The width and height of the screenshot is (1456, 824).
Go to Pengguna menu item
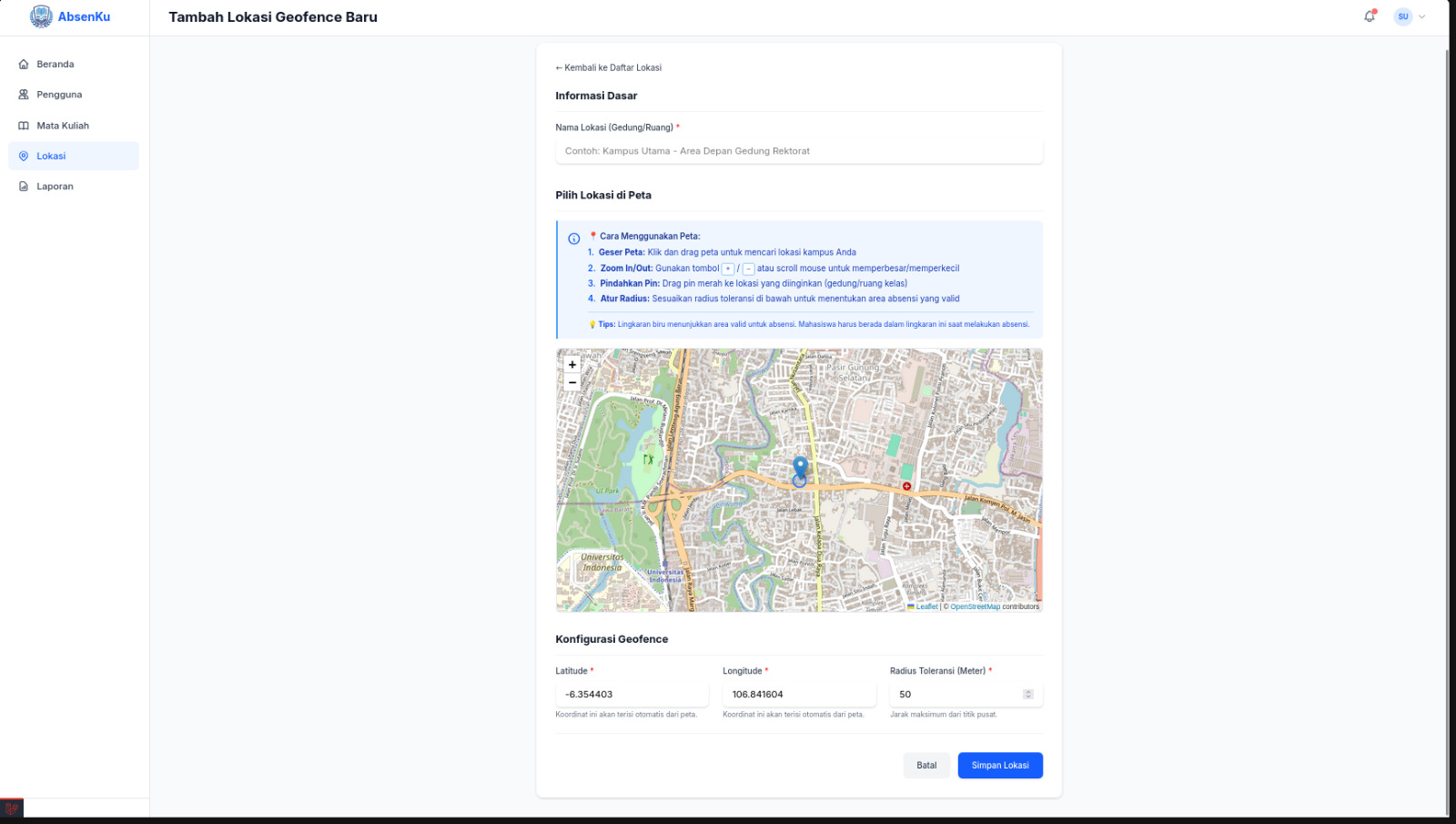tap(74, 95)
